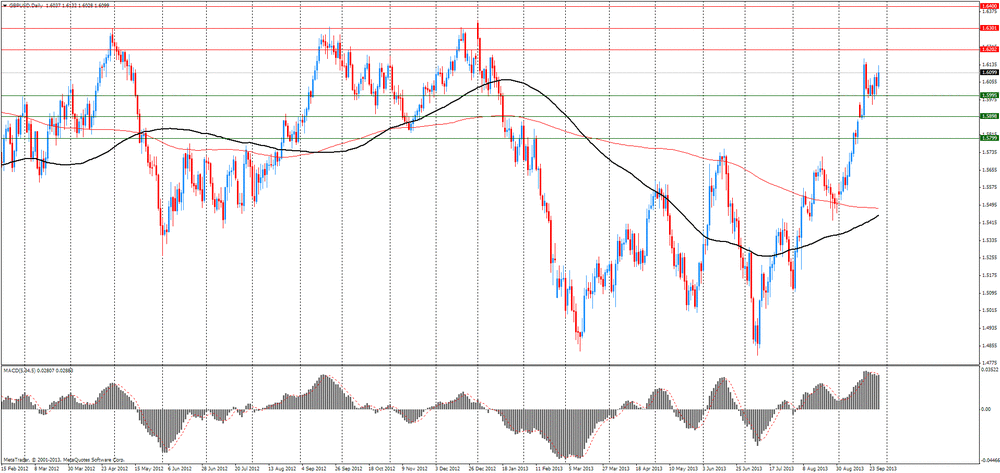Click the 1.5415 value on price axis
The height and width of the screenshot is (473, 1000).
click(986, 222)
